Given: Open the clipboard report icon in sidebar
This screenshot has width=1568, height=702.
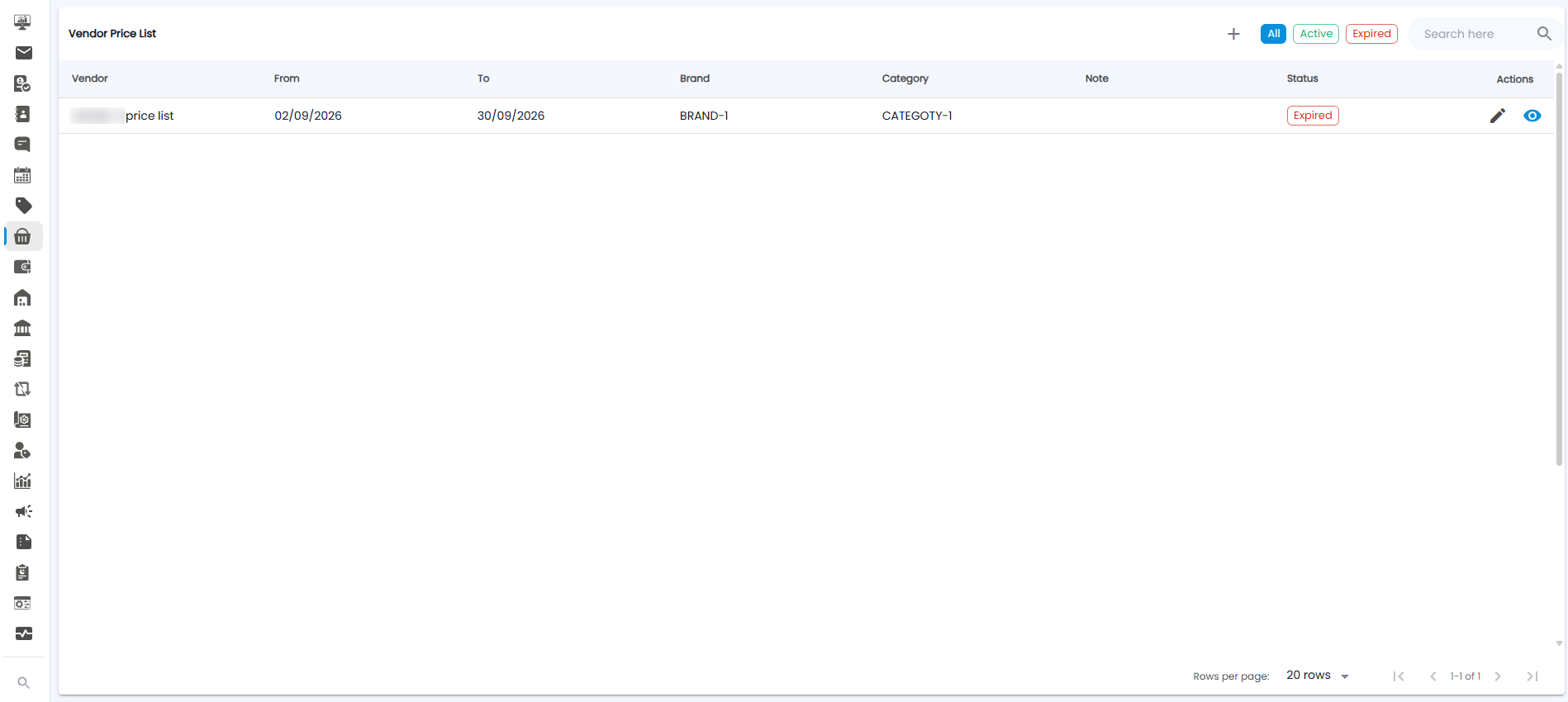Looking at the screenshot, I should [x=23, y=572].
